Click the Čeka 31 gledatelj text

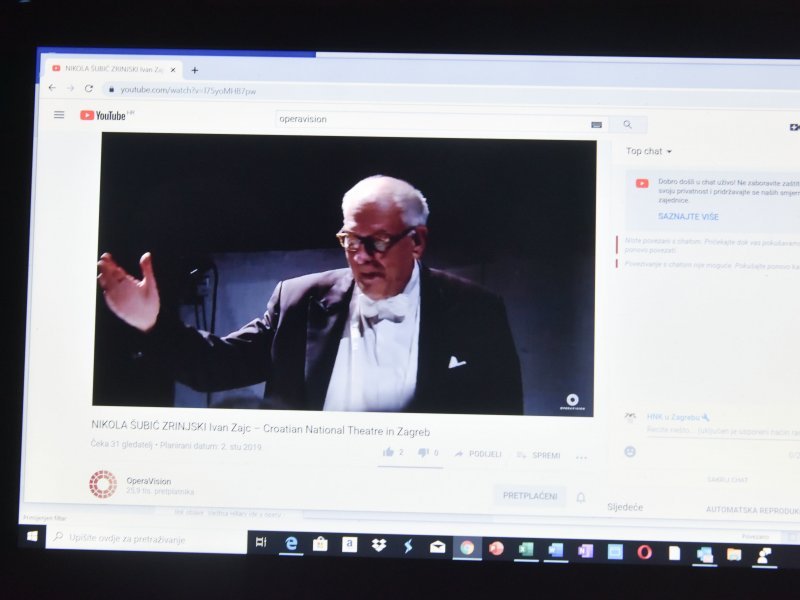pyautogui.click(x=121, y=444)
